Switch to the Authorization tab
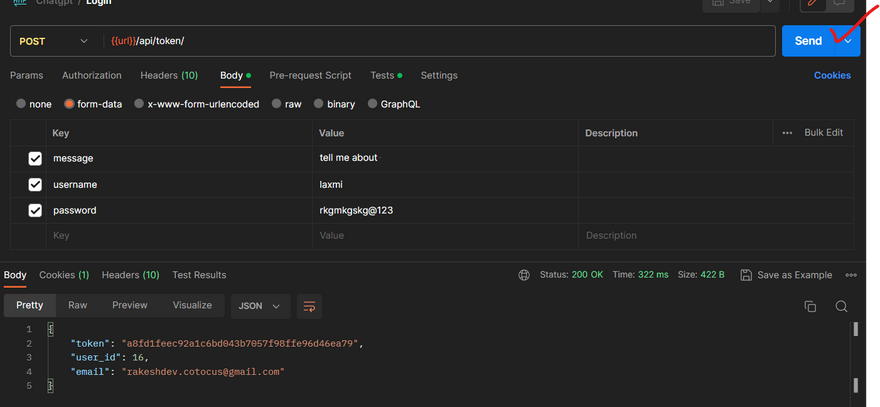The image size is (880, 407). click(x=91, y=75)
